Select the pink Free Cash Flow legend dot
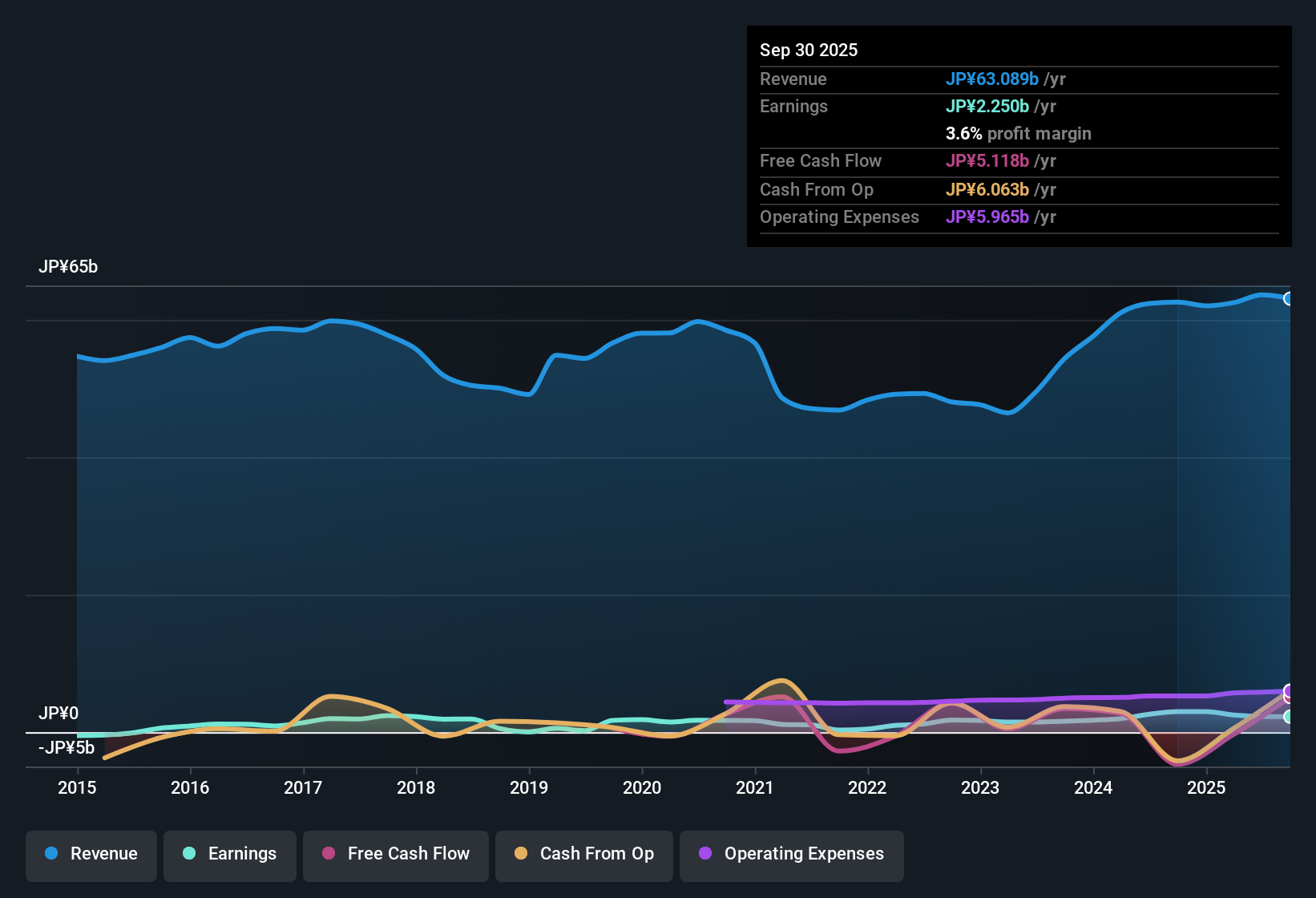The height and width of the screenshot is (898, 1316). (328, 854)
